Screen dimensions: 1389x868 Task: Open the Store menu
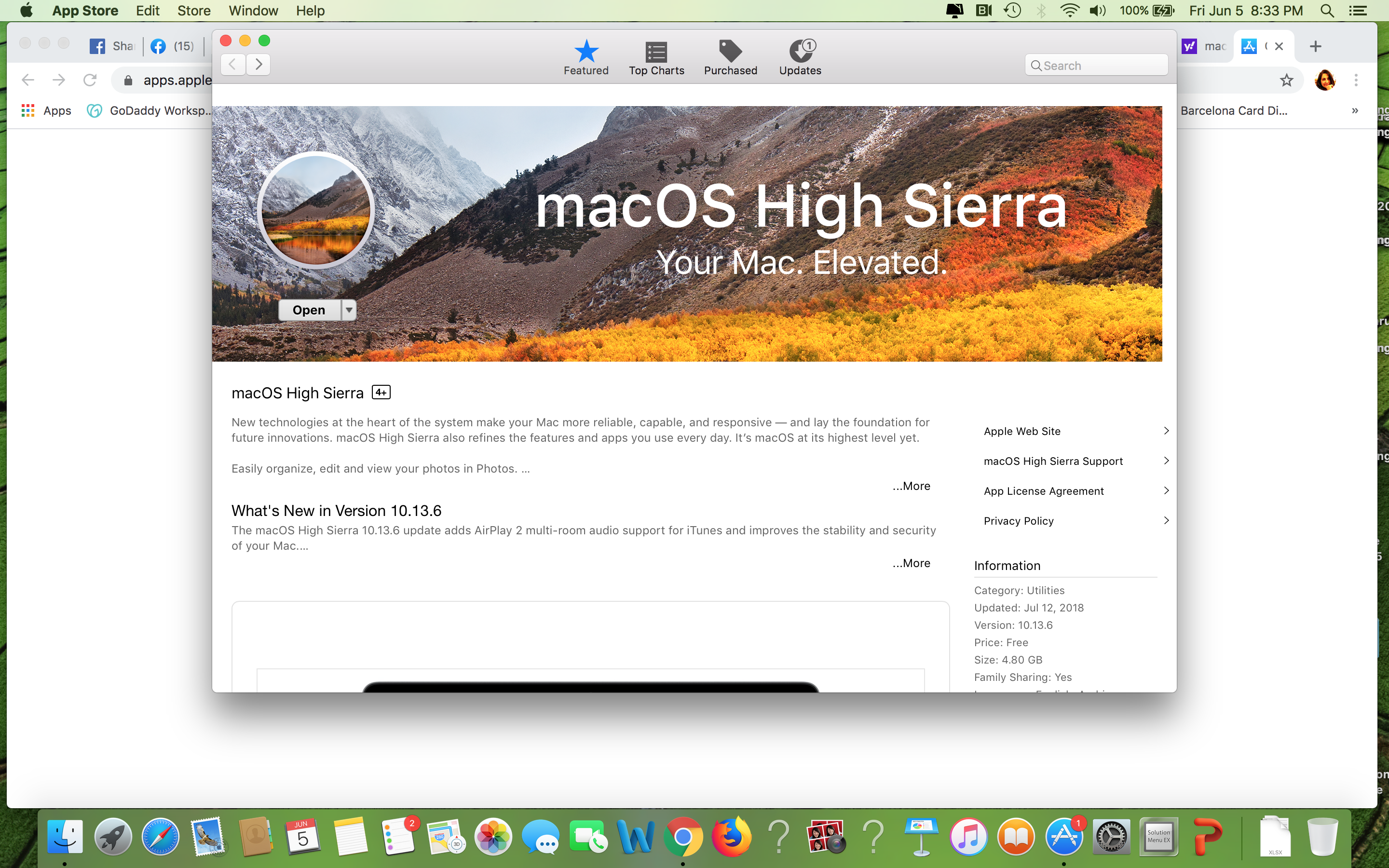click(193, 10)
